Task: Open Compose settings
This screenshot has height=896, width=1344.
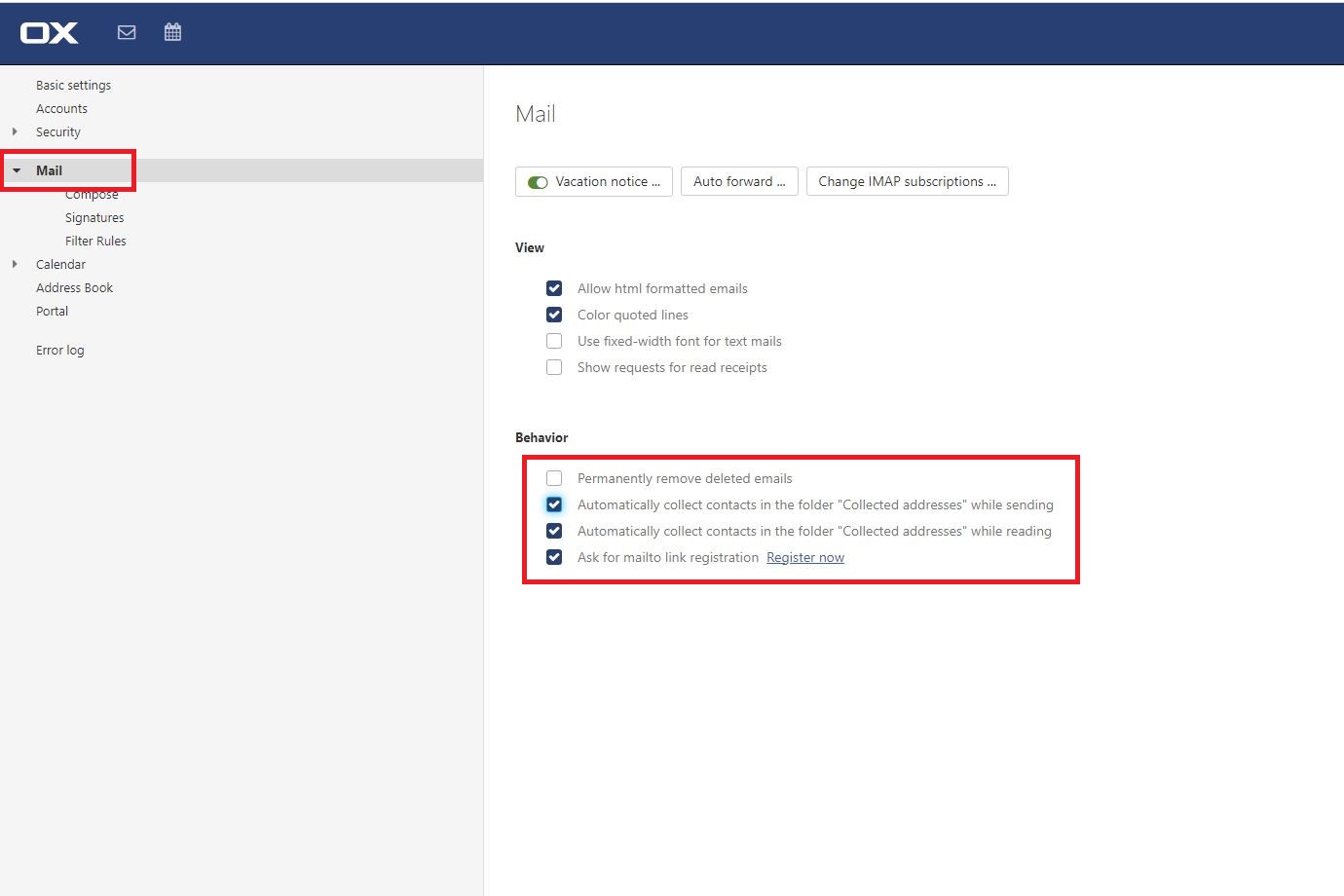Action: [92, 194]
